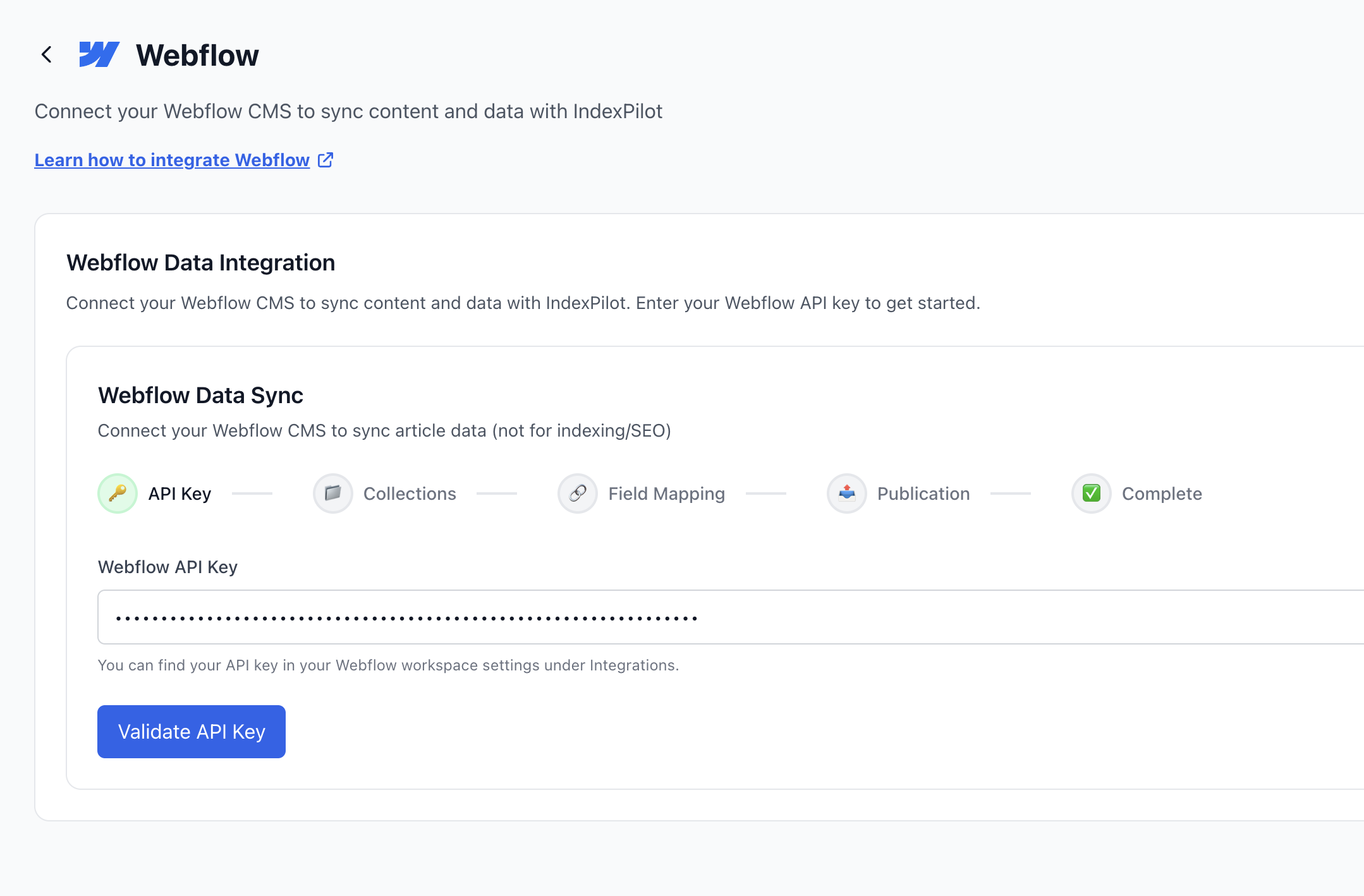Click the Complete step label
This screenshot has height=896, width=1364.
click(x=1161, y=493)
